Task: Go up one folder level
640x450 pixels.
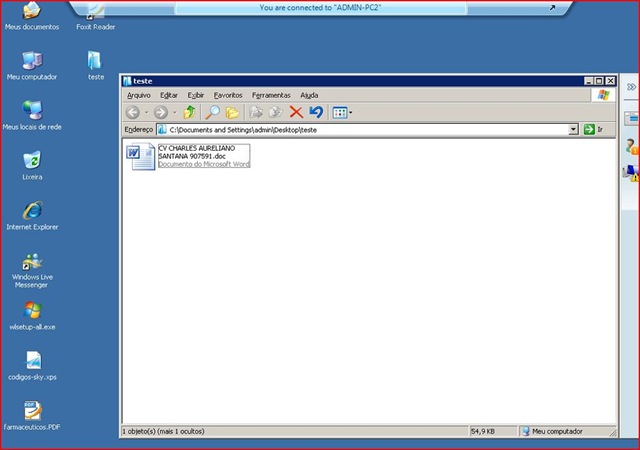Action: coord(190,113)
